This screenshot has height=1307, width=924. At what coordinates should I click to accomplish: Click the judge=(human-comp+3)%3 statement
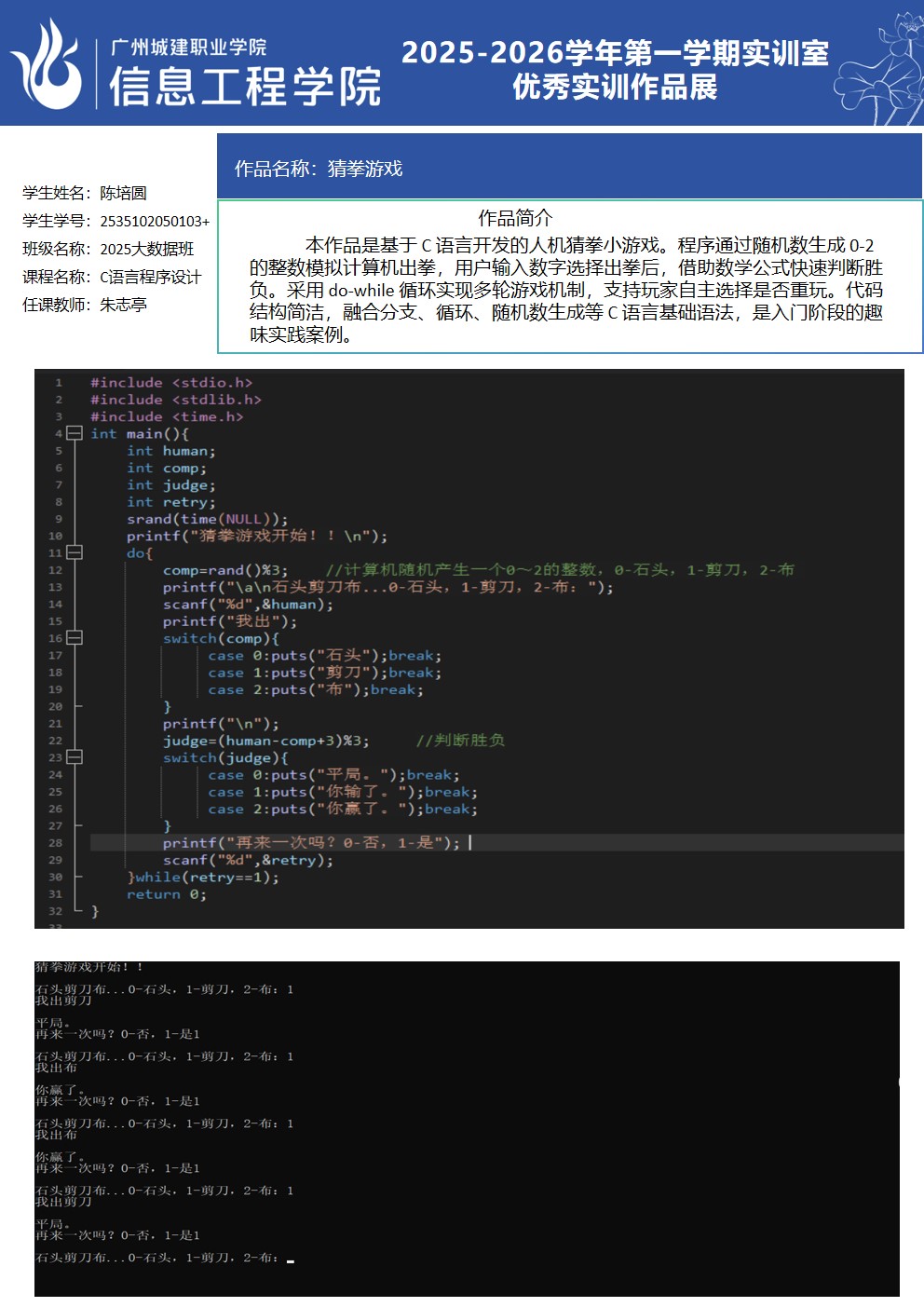tap(265, 741)
